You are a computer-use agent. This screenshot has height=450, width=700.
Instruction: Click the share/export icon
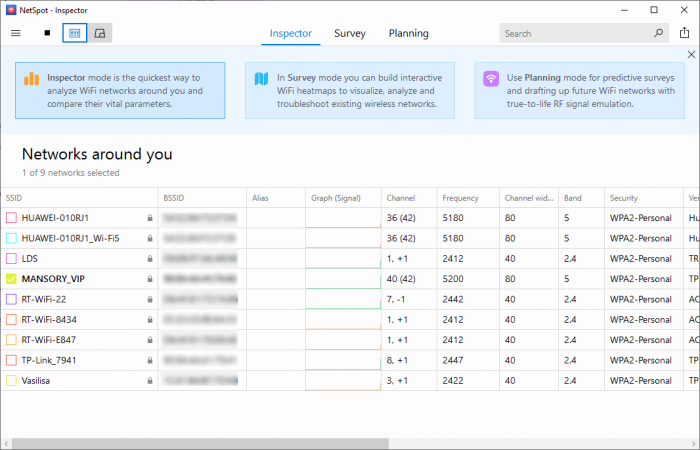point(685,33)
